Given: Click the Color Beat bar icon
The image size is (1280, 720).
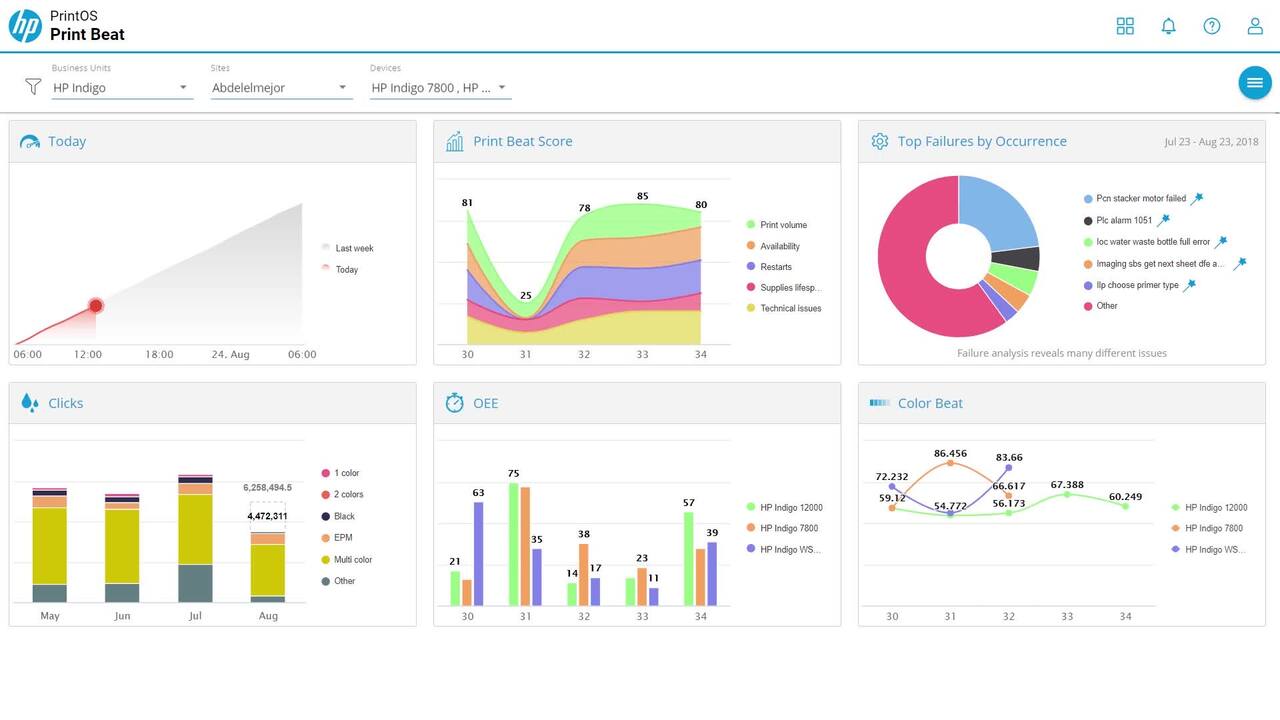Looking at the screenshot, I should (x=880, y=403).
